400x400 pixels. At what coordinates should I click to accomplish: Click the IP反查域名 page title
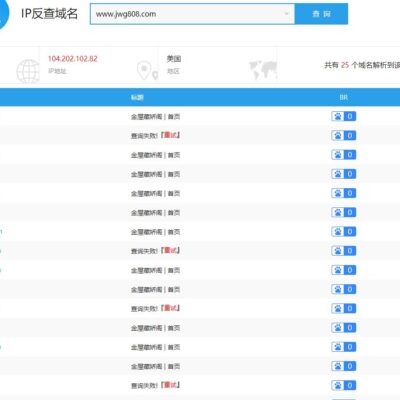tap(50, 14)
